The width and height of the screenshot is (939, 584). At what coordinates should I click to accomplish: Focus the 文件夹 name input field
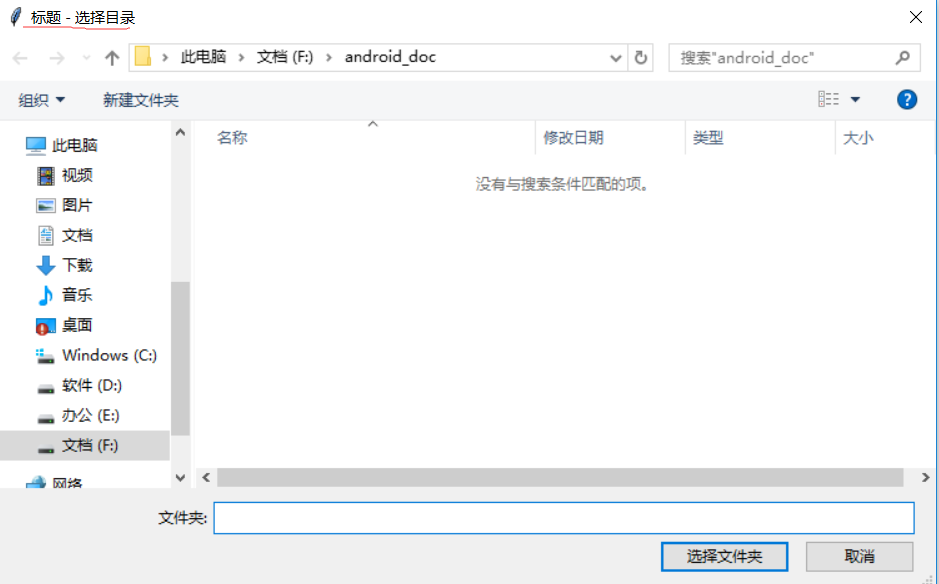coord(564,518)
